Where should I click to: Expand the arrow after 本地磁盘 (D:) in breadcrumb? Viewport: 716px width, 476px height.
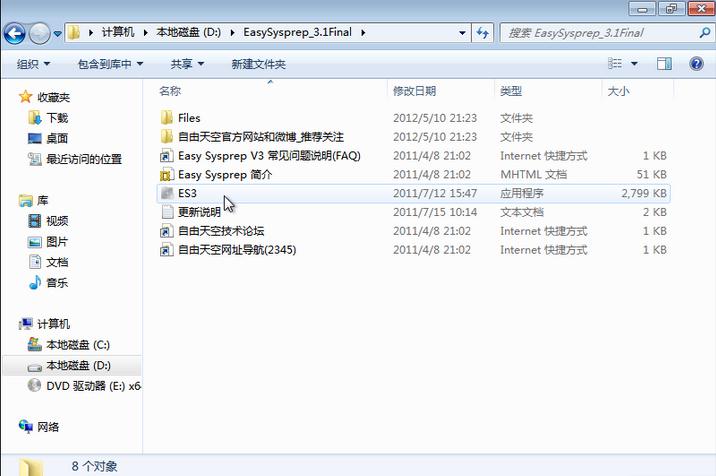[x=232, y=33]
